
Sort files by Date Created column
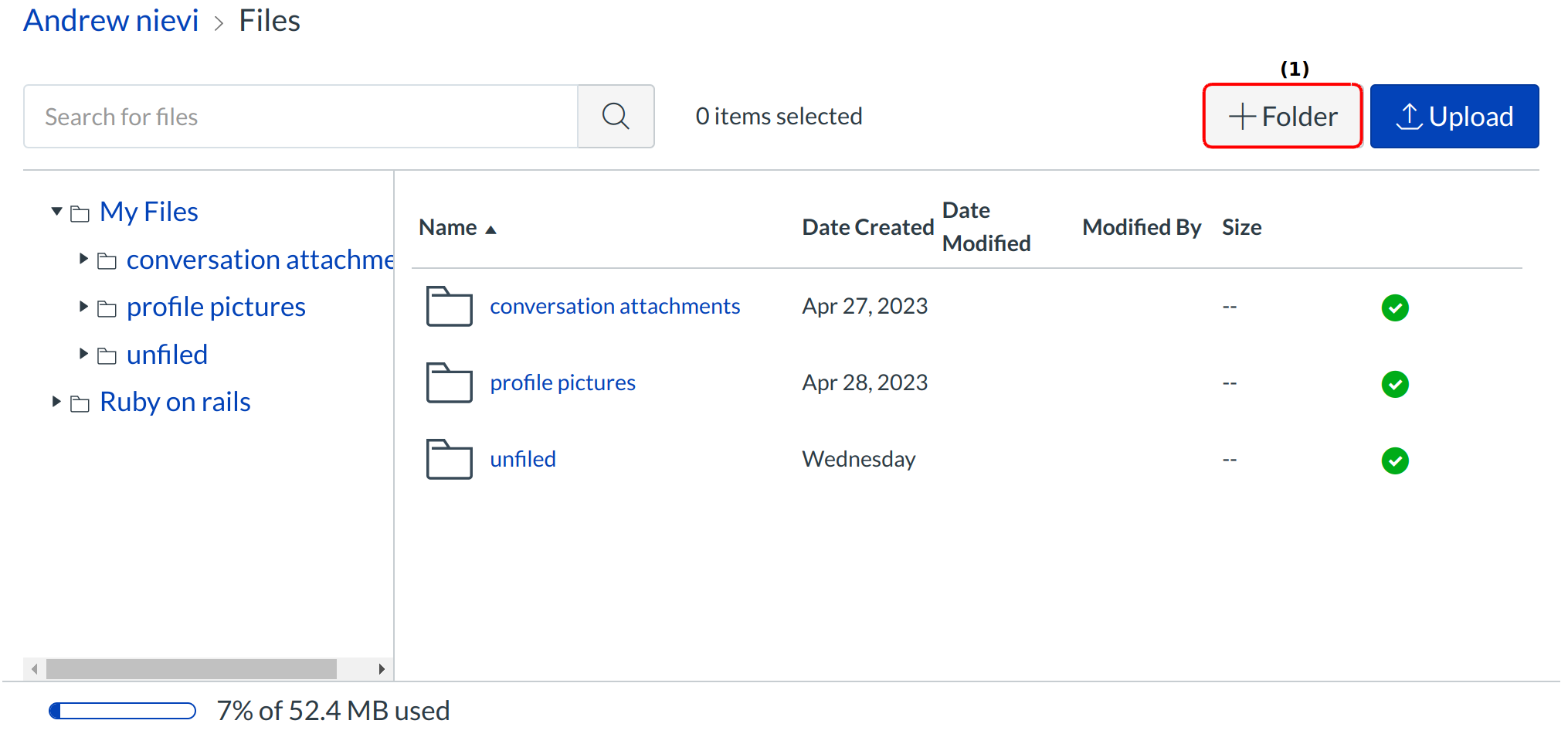(x=867, y=228)
